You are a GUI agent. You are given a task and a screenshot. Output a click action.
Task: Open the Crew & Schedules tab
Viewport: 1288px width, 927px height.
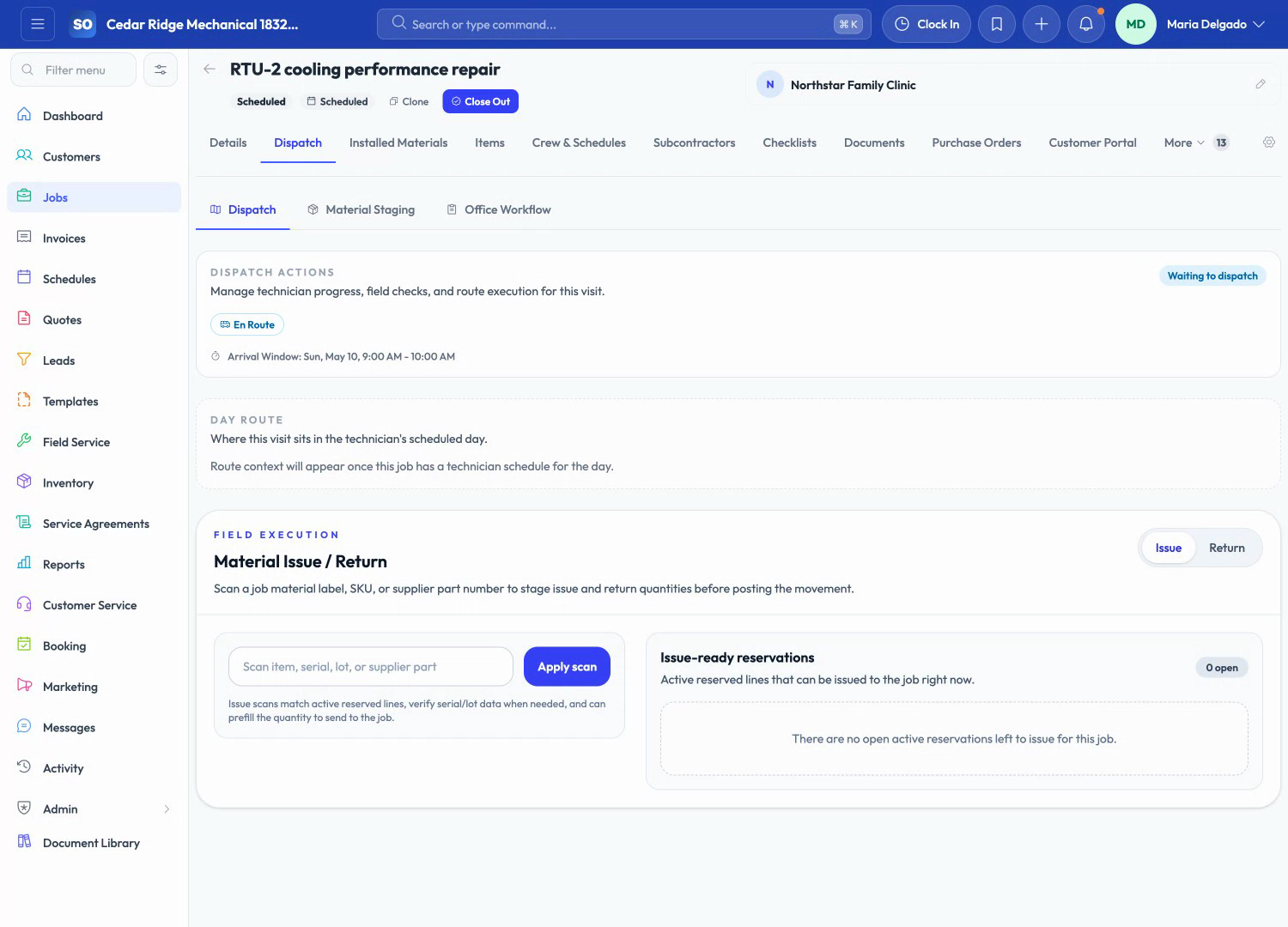click(579, 142)
